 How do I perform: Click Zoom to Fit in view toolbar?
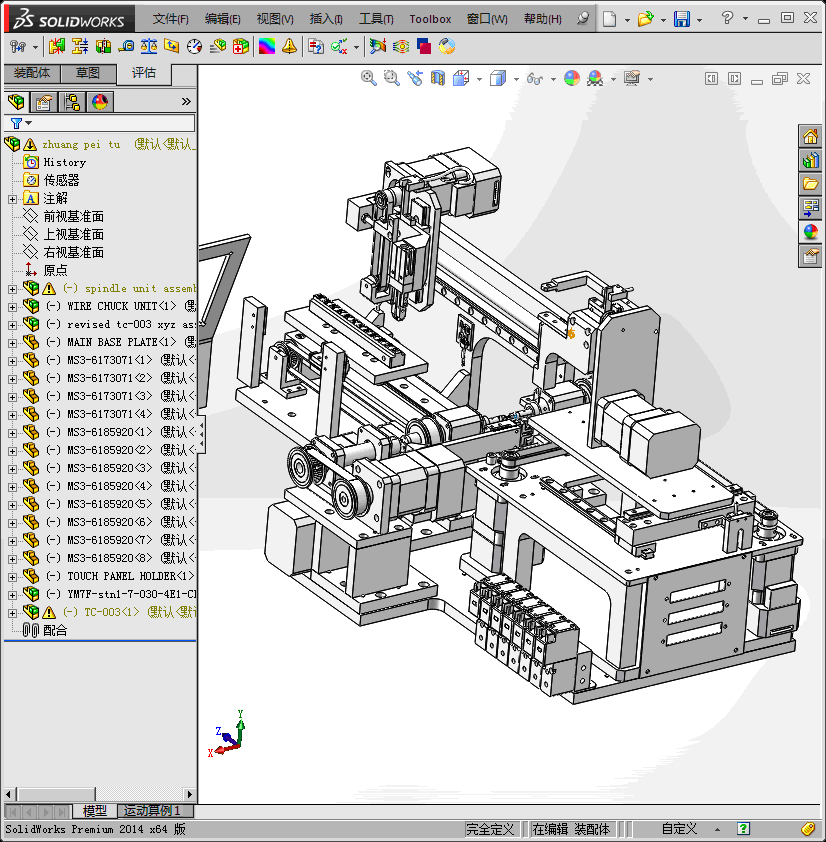(x=369, y=78)
